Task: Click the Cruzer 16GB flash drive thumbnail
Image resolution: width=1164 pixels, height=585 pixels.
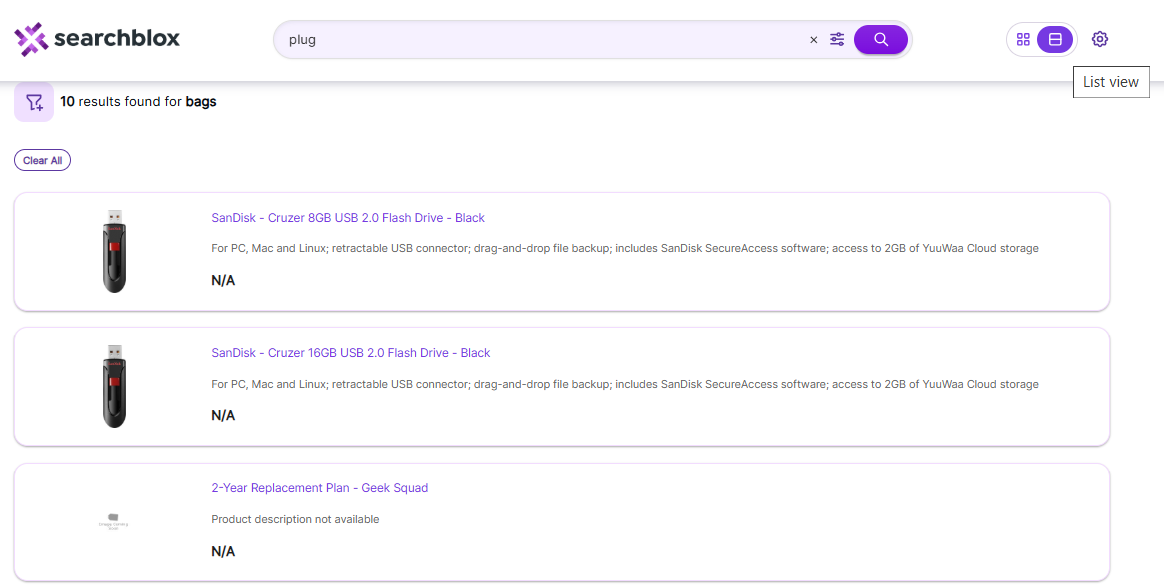Action: pos(114,386)
